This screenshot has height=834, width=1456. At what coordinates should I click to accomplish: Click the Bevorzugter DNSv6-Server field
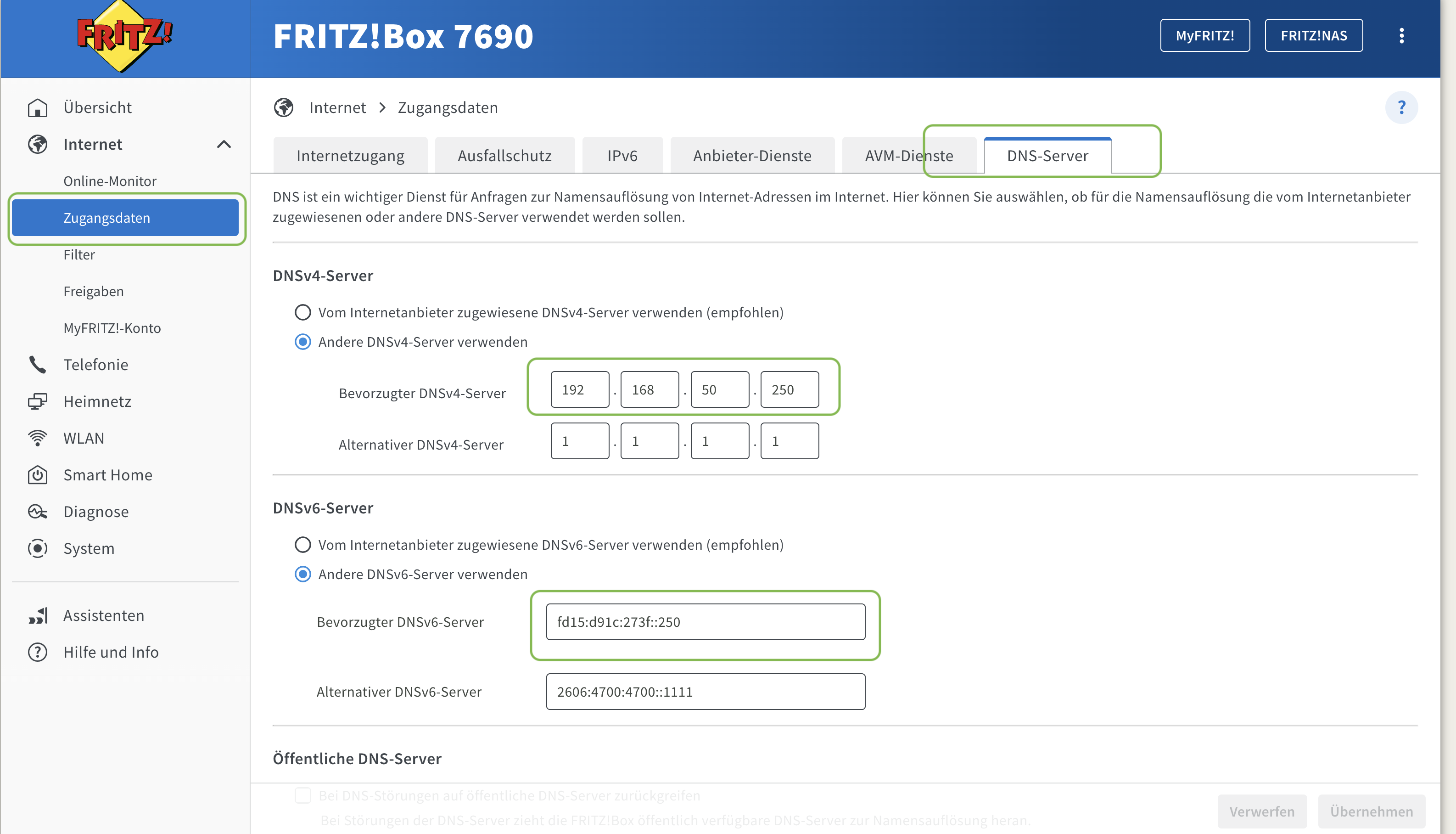coord(706,621)
